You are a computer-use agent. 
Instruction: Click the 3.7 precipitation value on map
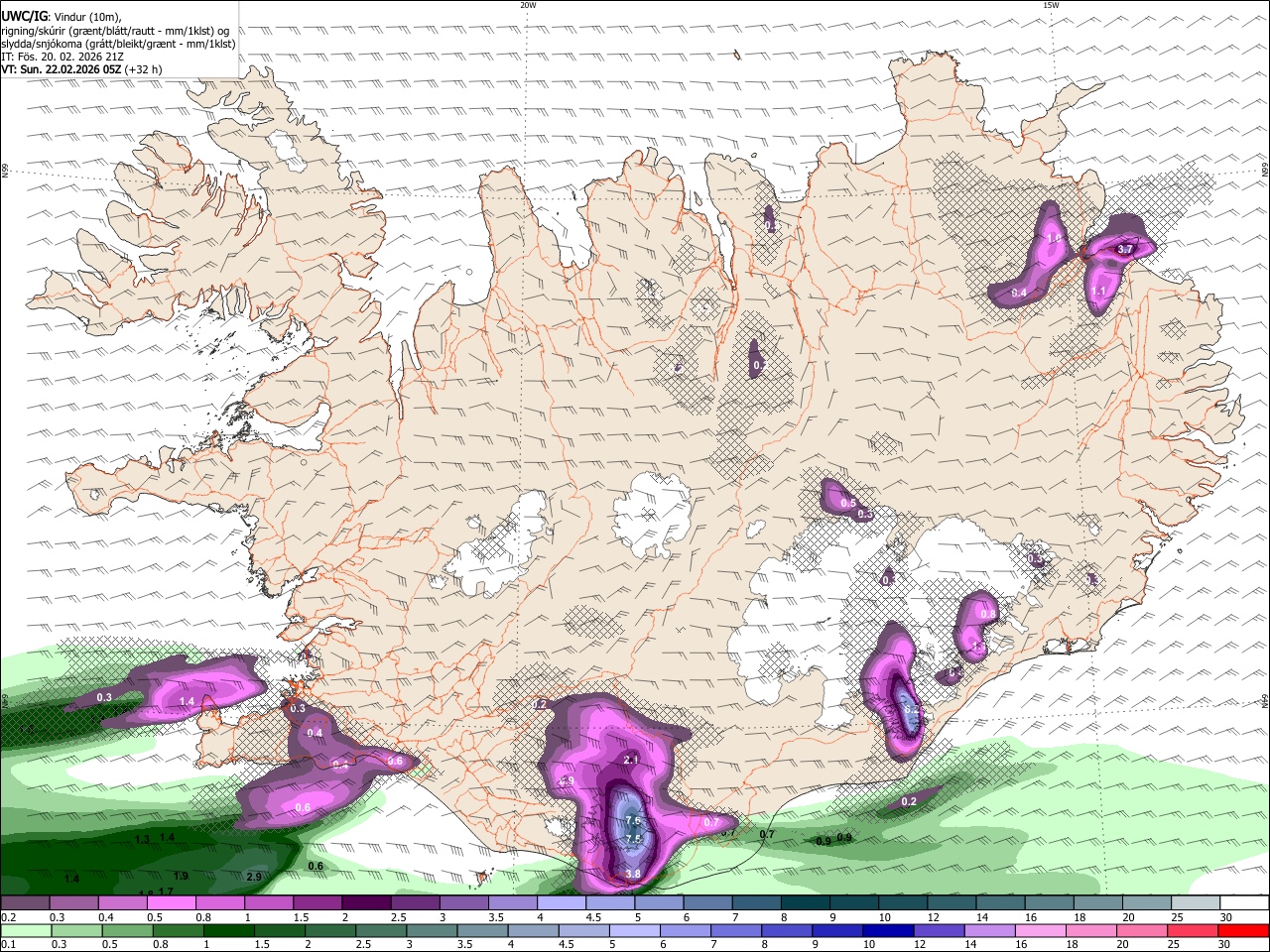[x=1125, y=249]
